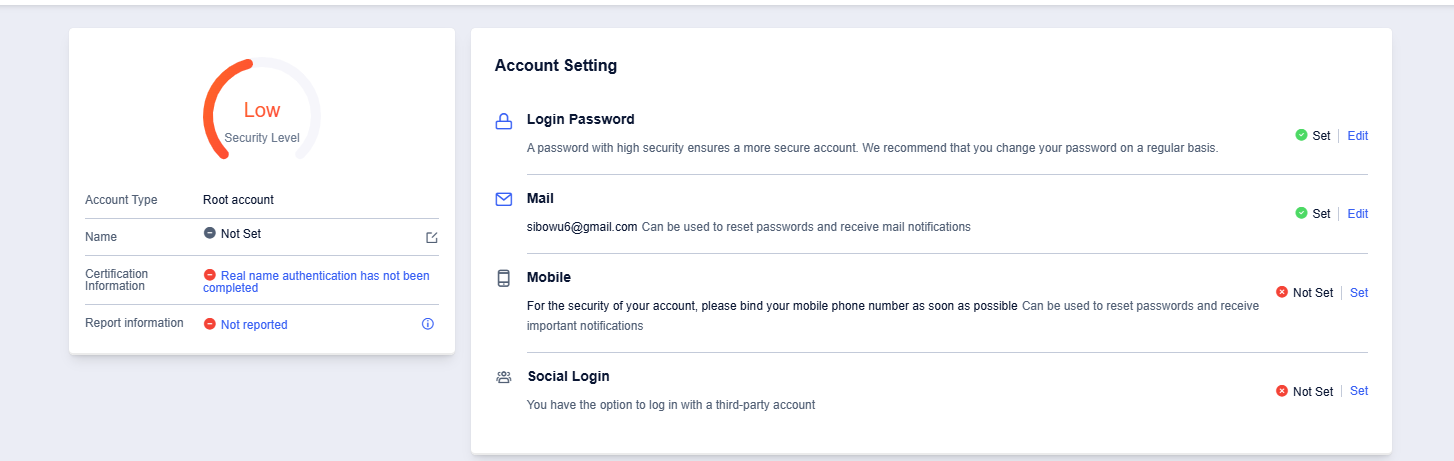Set up Social Login
The width and height of the screenshot is (1454, 461).
tap(1359, 391)
